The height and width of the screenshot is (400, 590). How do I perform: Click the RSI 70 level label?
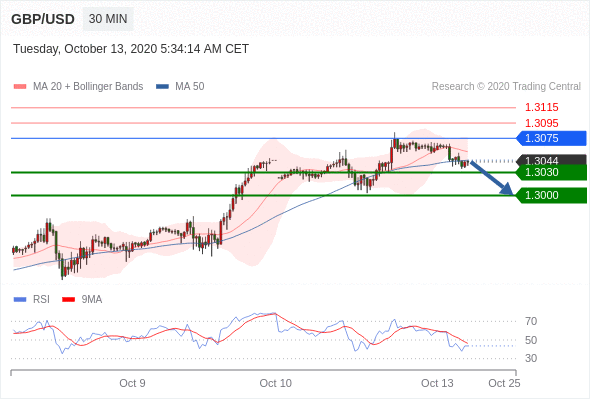tap(531, 321)
